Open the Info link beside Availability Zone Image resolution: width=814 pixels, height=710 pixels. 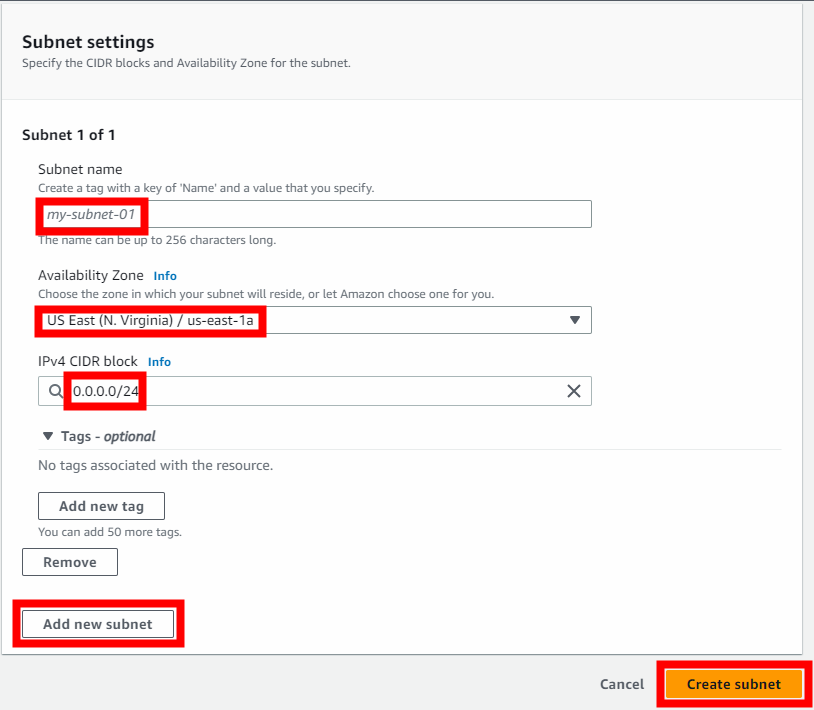click(164, 276)
